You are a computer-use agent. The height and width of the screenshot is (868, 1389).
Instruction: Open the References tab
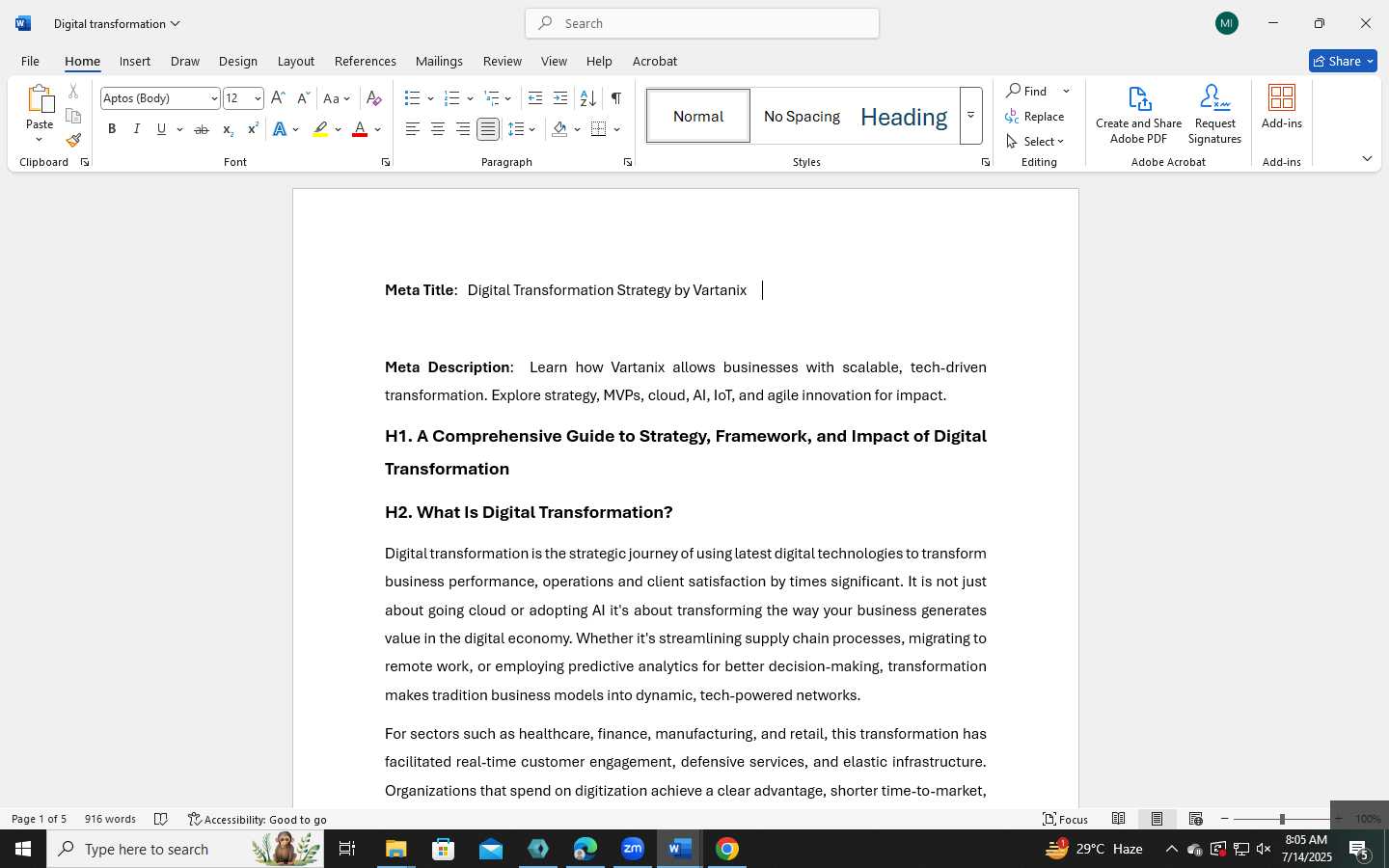(365, 61)
